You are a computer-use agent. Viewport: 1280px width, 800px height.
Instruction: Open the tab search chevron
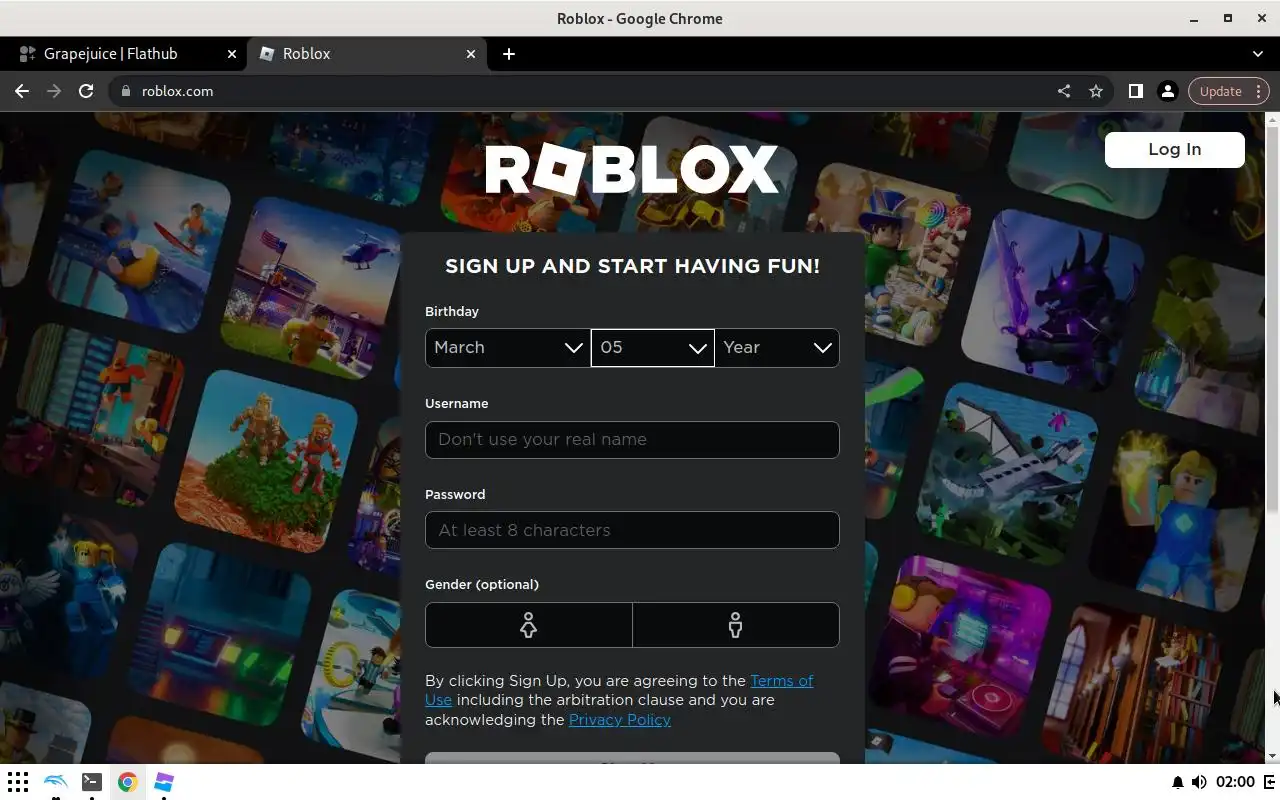(1258, 54)
